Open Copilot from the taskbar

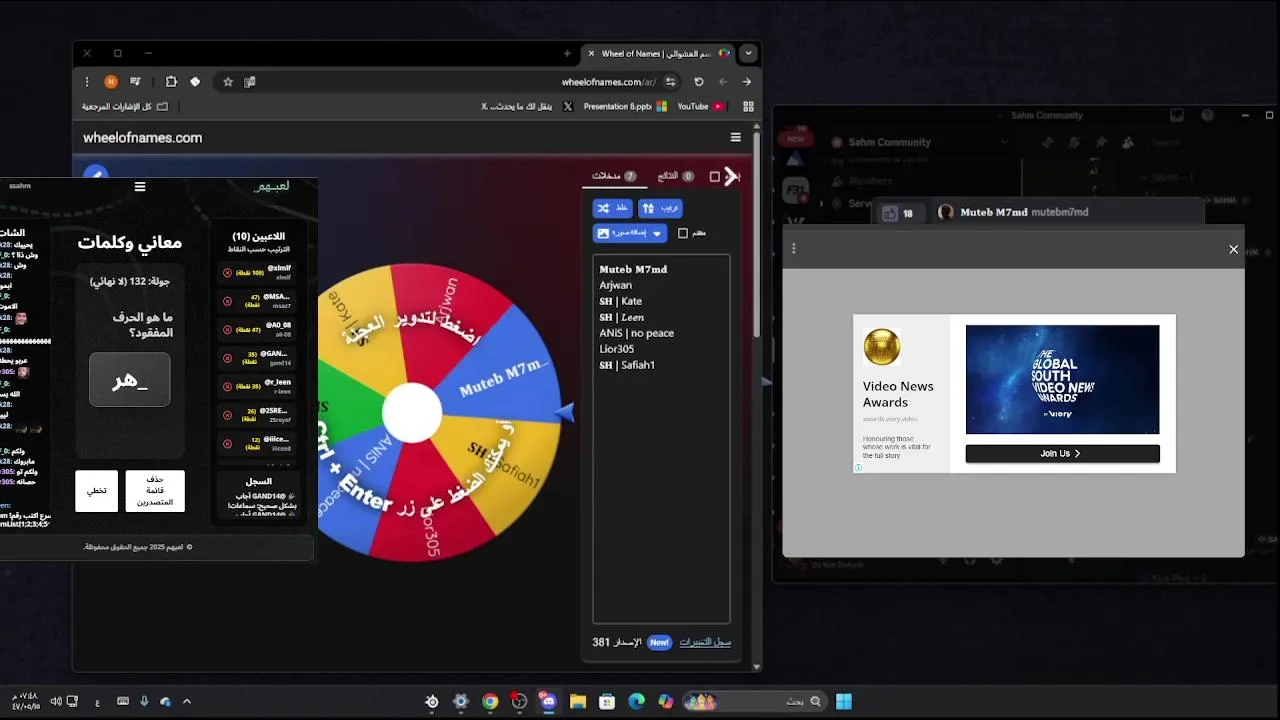[665, 702]
